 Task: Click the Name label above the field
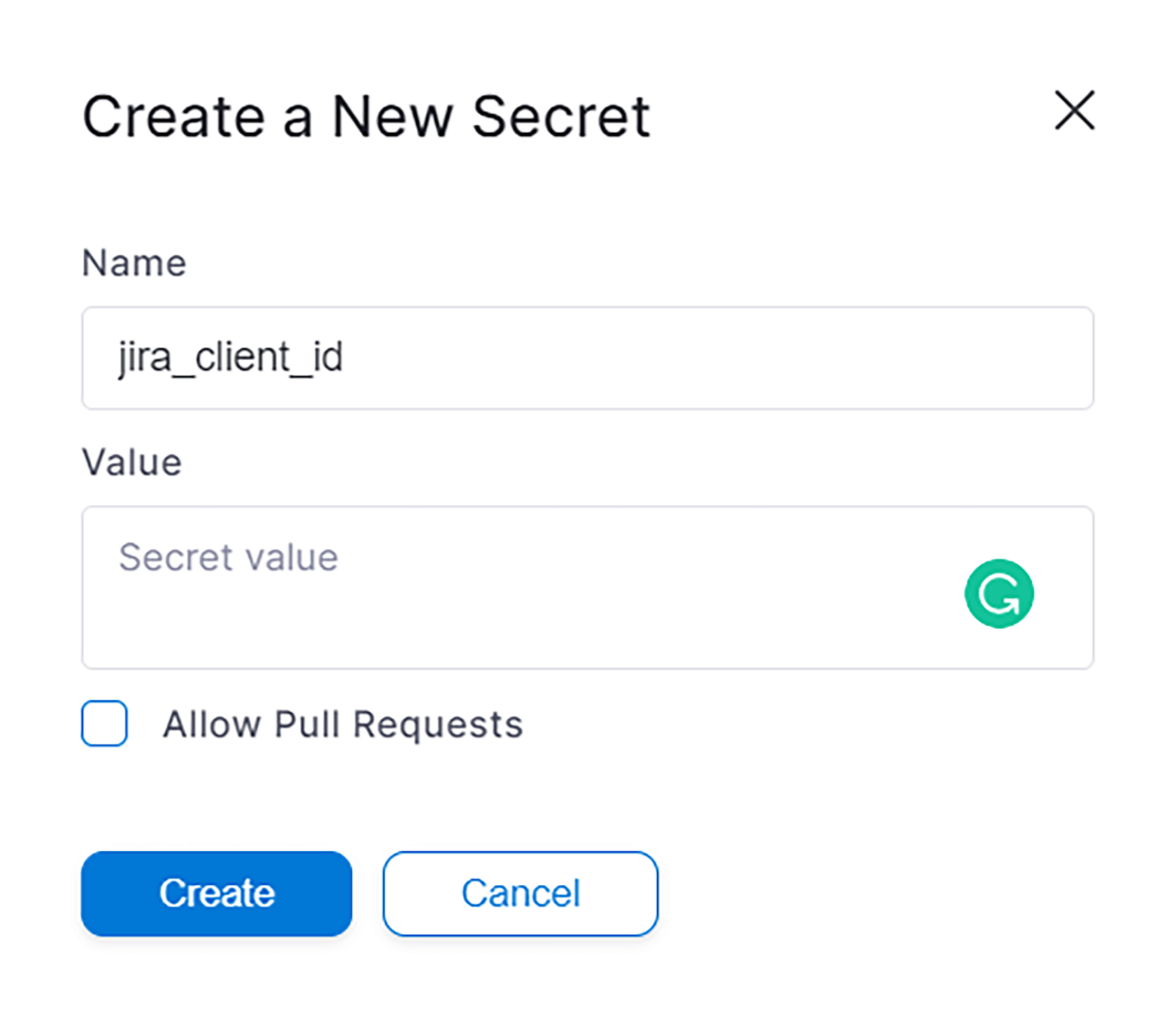[134, 262]
